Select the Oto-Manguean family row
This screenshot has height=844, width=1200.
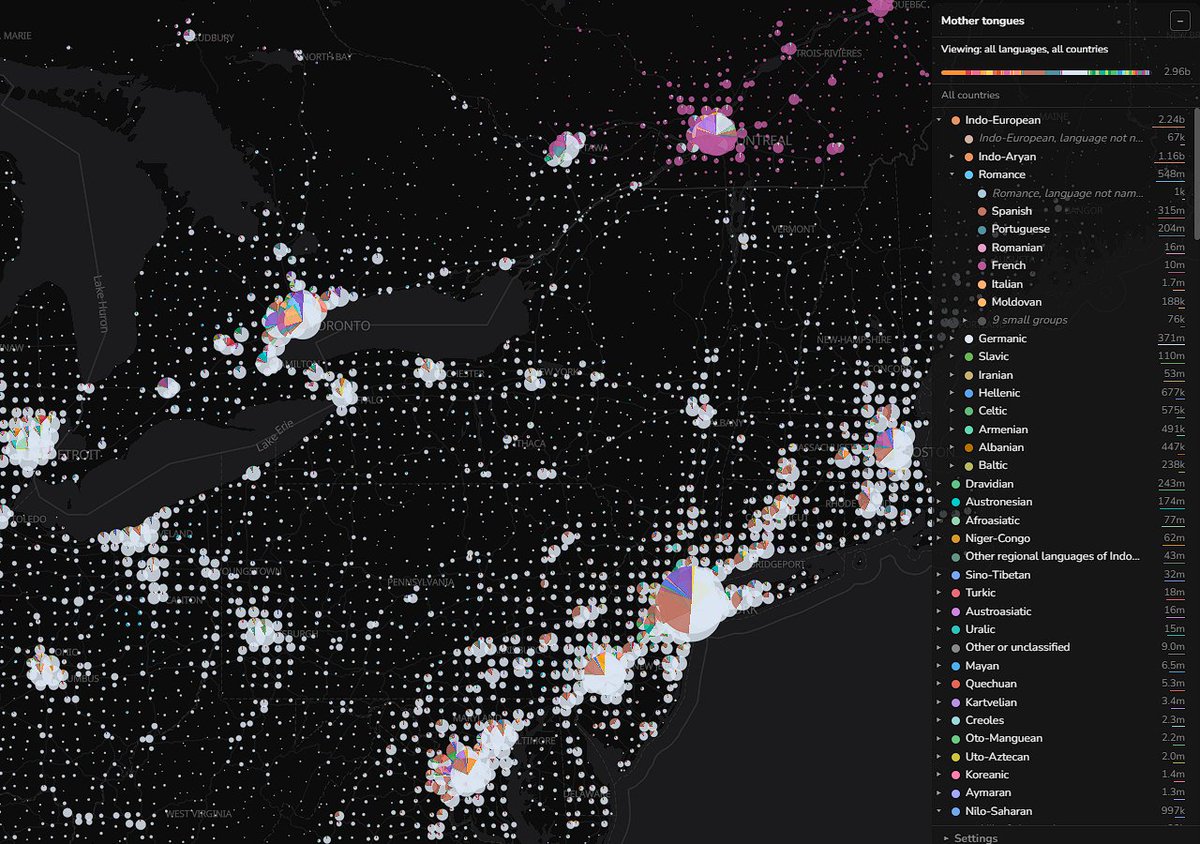1061,738
